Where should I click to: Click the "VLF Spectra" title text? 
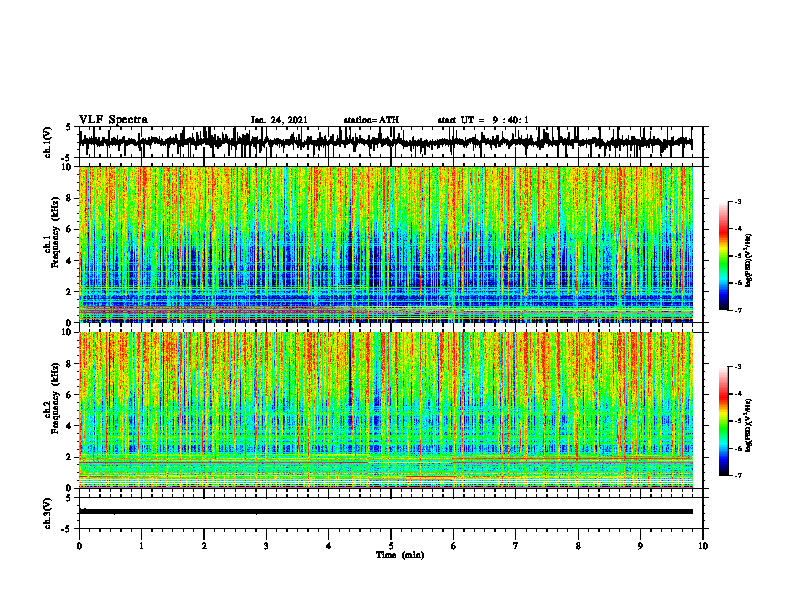113,120
